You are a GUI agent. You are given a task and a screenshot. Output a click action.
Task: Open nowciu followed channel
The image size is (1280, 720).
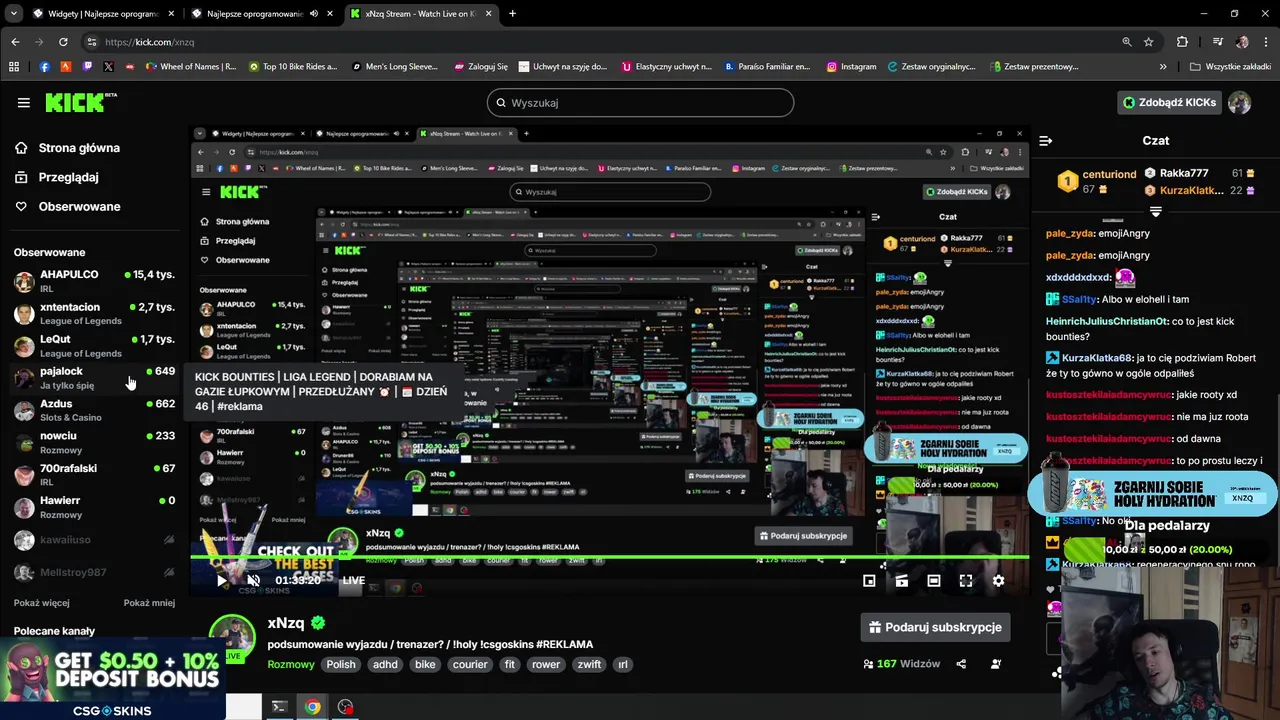pyautogui.click(x=95, y=442)
